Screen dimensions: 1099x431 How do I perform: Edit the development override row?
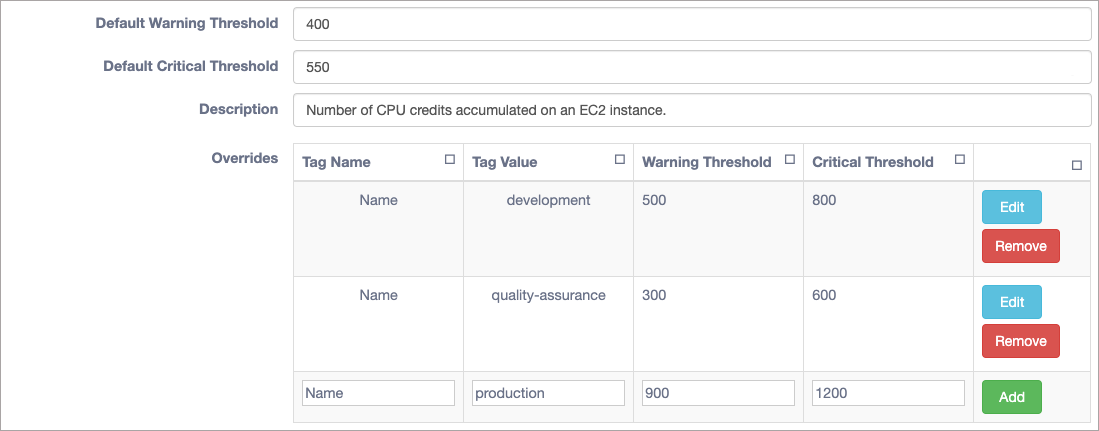click(x=1011, y=207)
